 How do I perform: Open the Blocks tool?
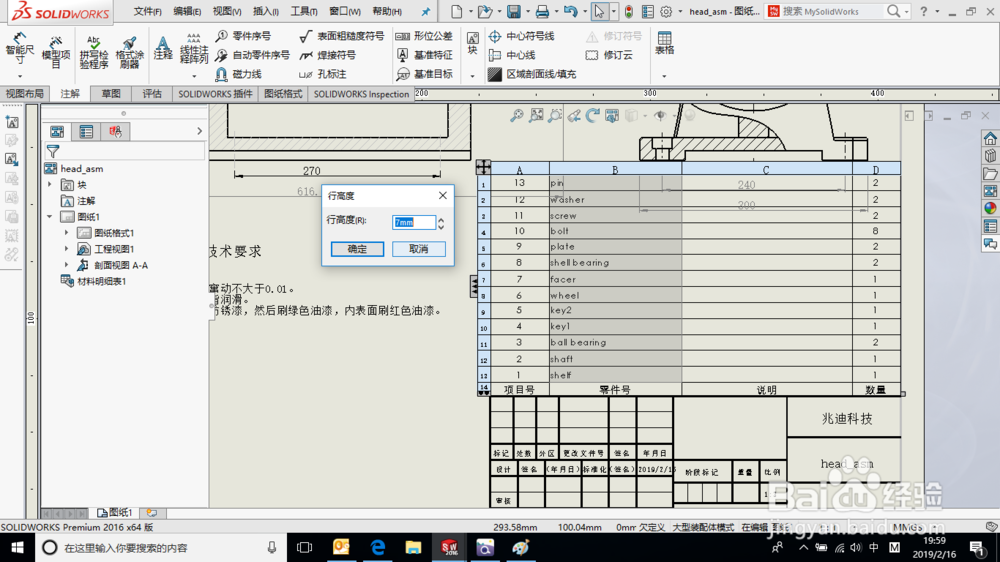[x=473, y=43]
